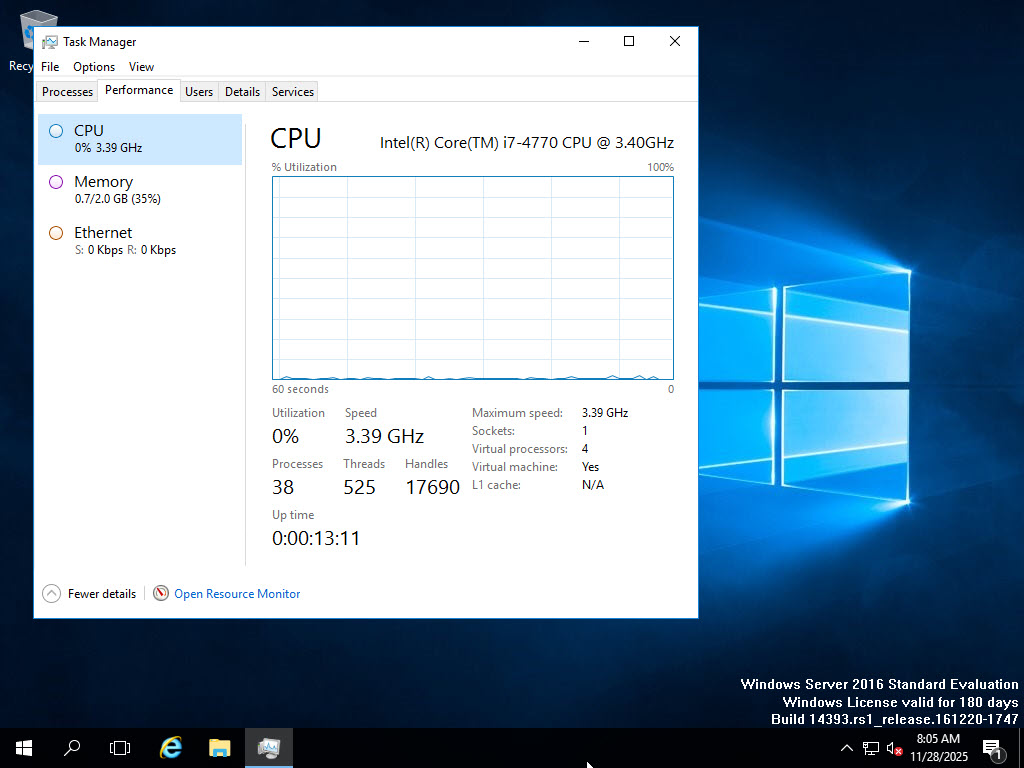
Task: Click the Task Manager taskbar icon
Action: point(268,747)
